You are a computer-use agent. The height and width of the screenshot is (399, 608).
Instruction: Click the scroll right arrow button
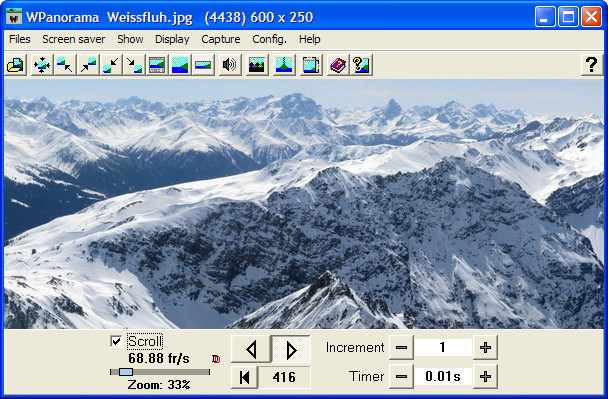pos(291,349)
